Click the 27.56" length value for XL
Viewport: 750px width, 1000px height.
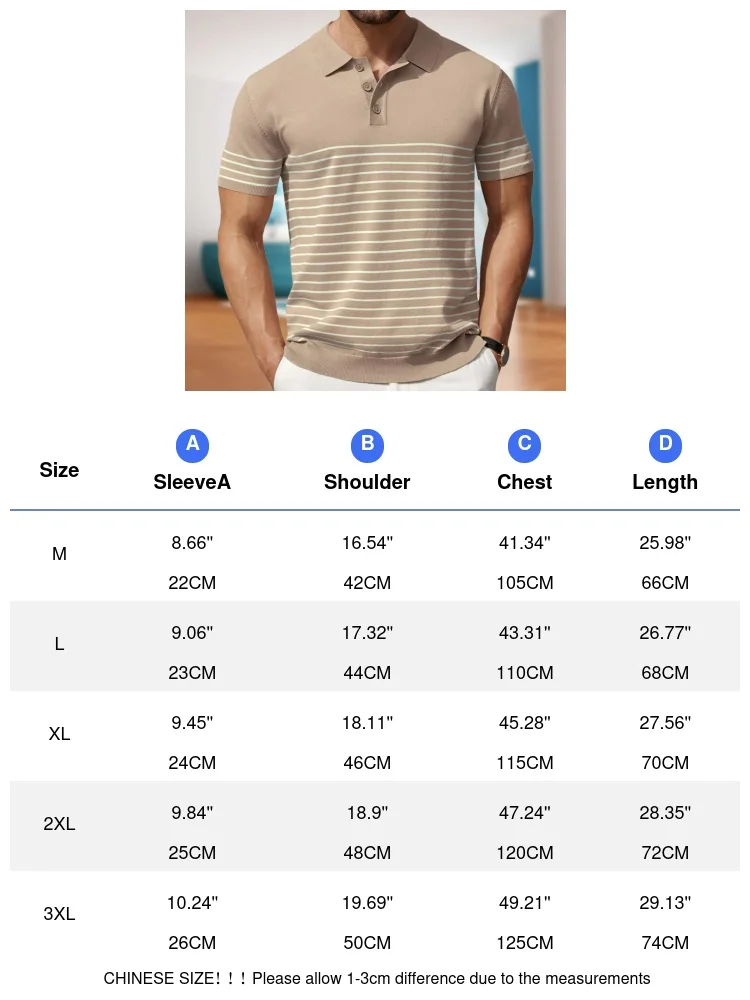click(665, 723)
